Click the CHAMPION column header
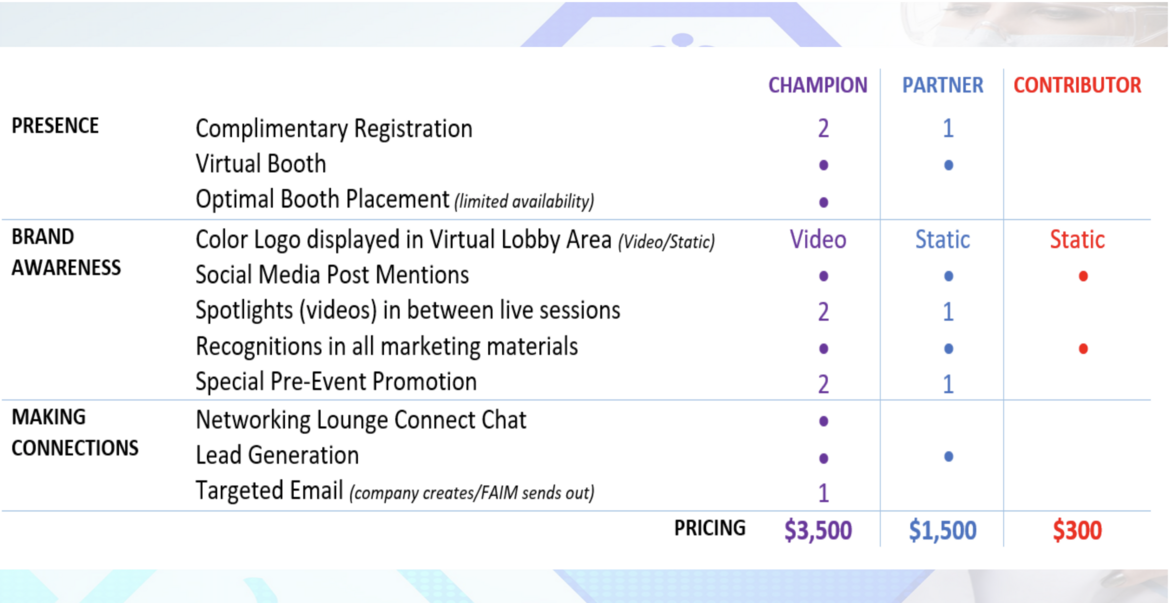This screenshot has height=603, width=1170. (x=818, y=85)
